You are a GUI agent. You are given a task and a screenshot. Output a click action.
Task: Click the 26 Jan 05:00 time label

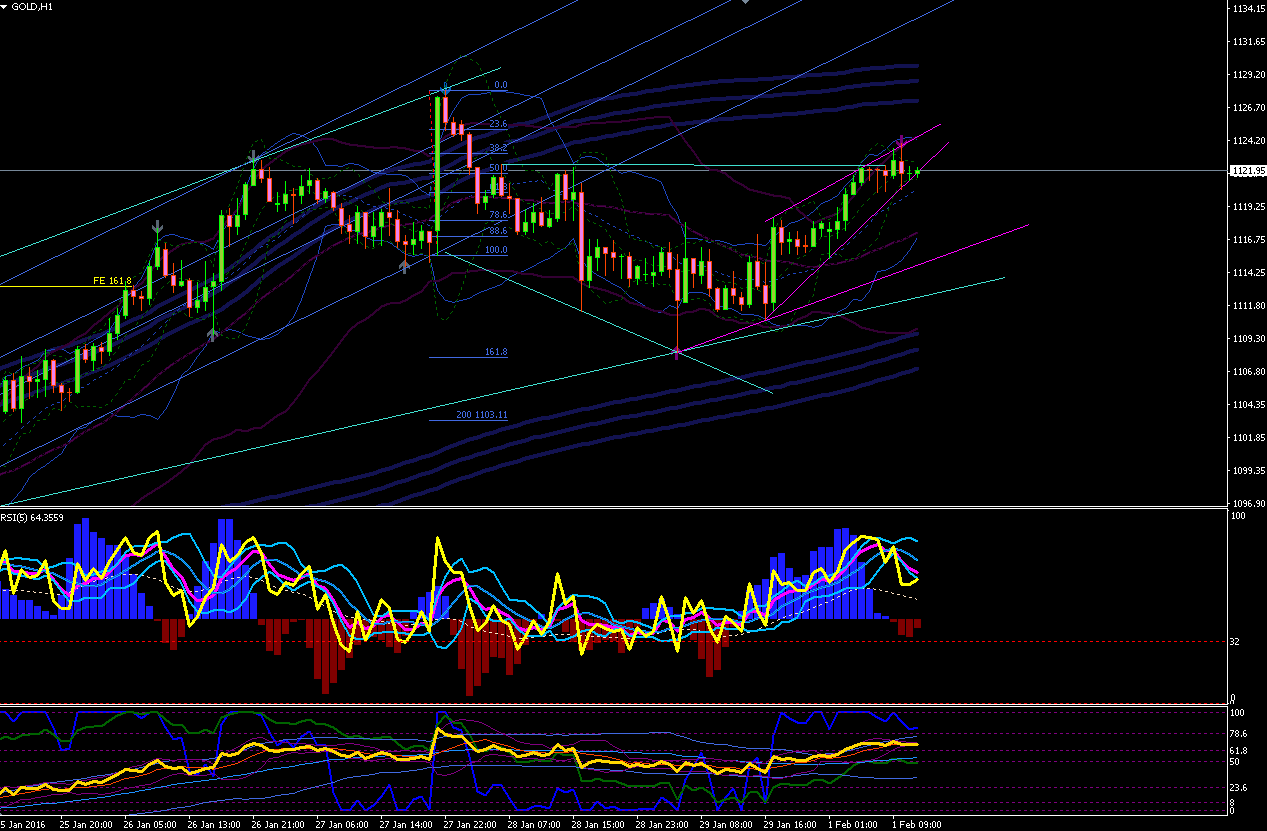click(150, 825)
